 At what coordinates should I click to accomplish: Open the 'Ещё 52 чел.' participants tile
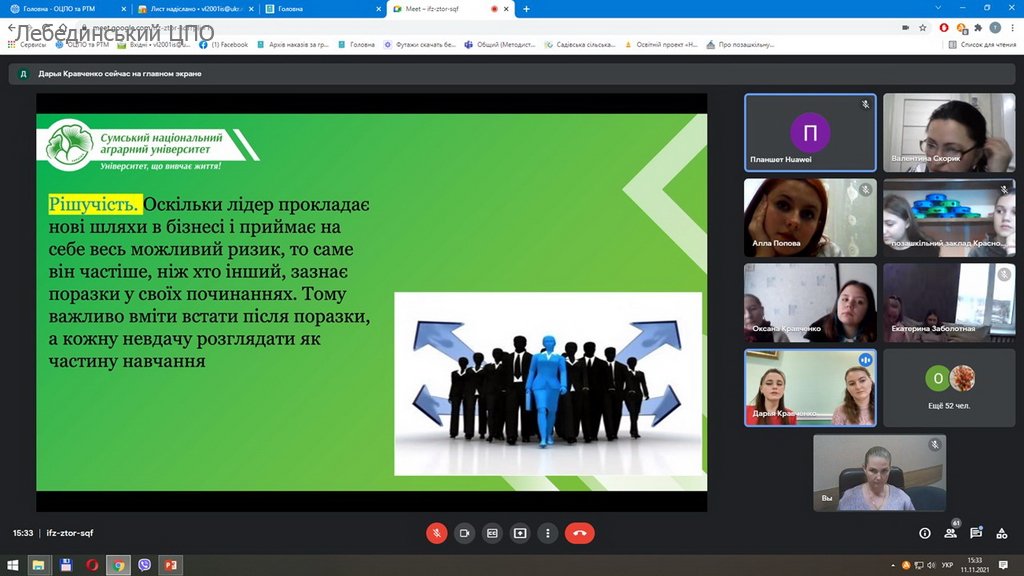pyautogui.click(x=948, y=387)
